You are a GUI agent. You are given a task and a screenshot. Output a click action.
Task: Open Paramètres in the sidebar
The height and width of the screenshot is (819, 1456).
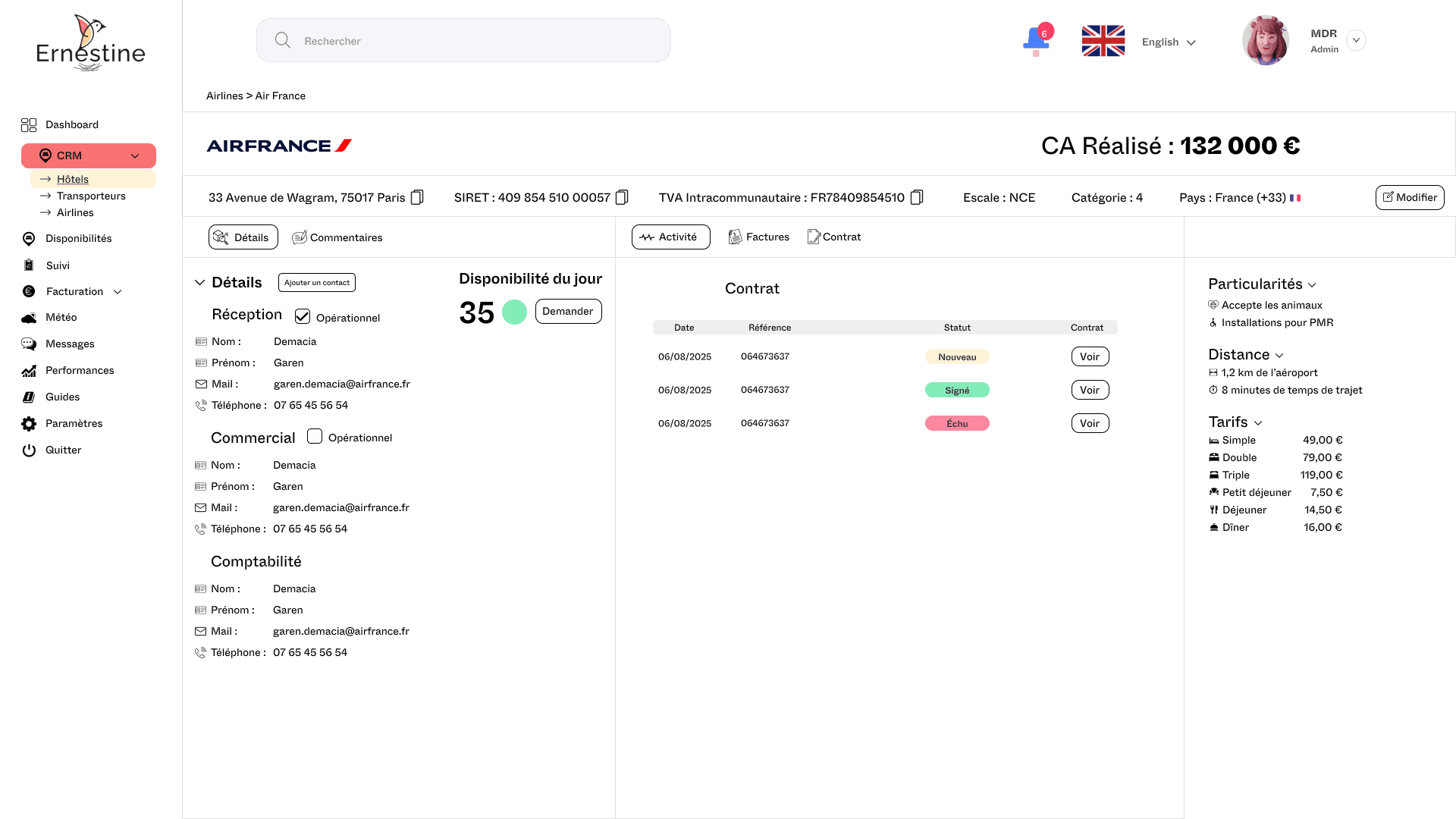tap(74, 423)
